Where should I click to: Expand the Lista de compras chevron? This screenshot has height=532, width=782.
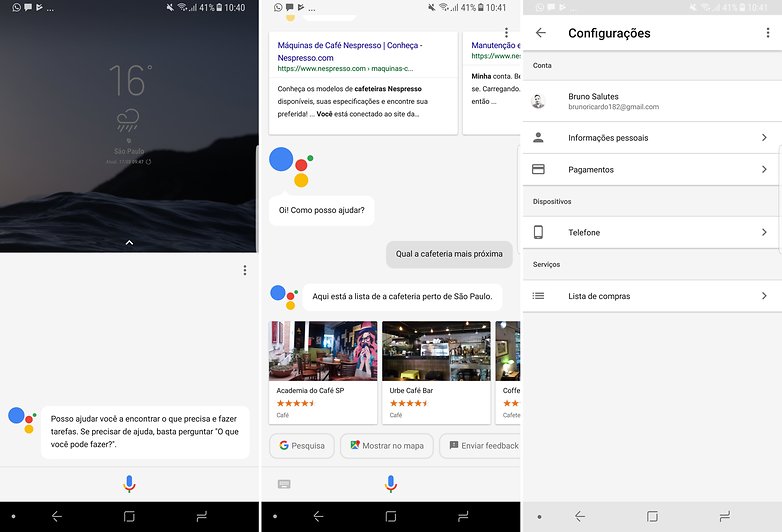[x=764, y=296]
